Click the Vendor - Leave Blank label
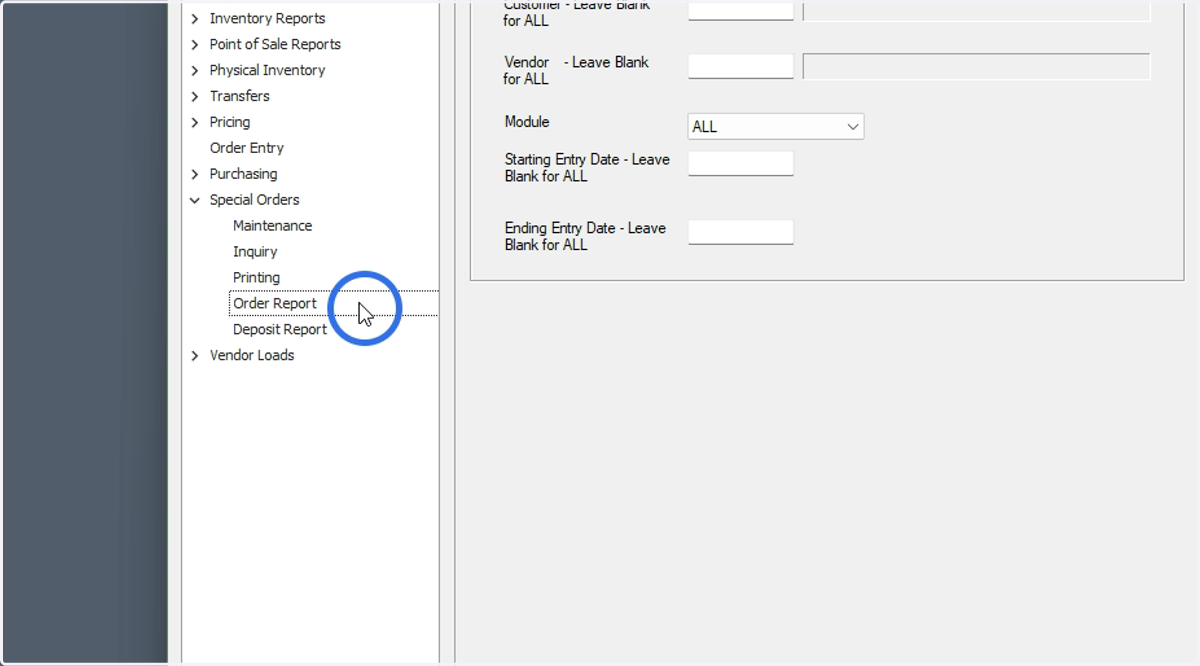 577,70
